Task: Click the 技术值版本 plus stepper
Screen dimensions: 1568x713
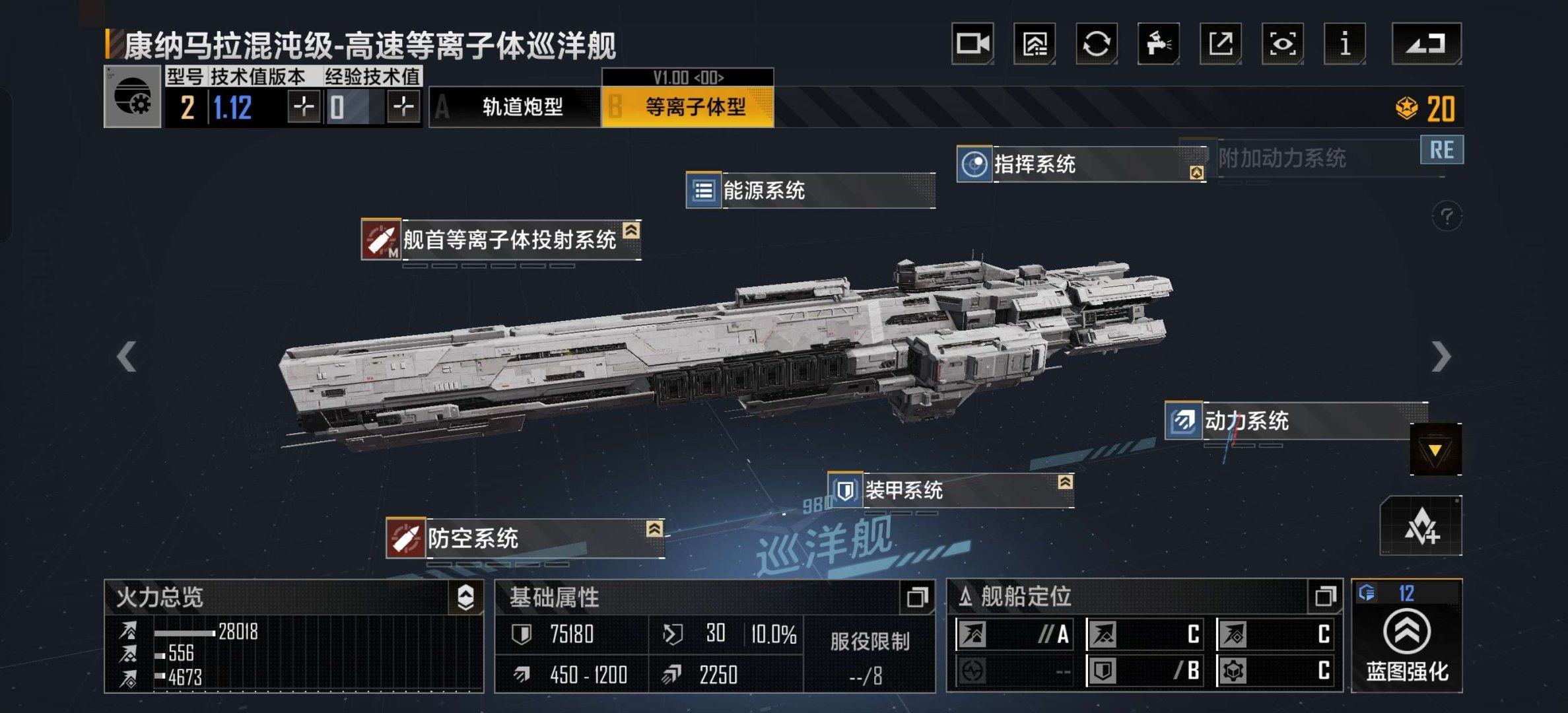Action: [304, 106]
